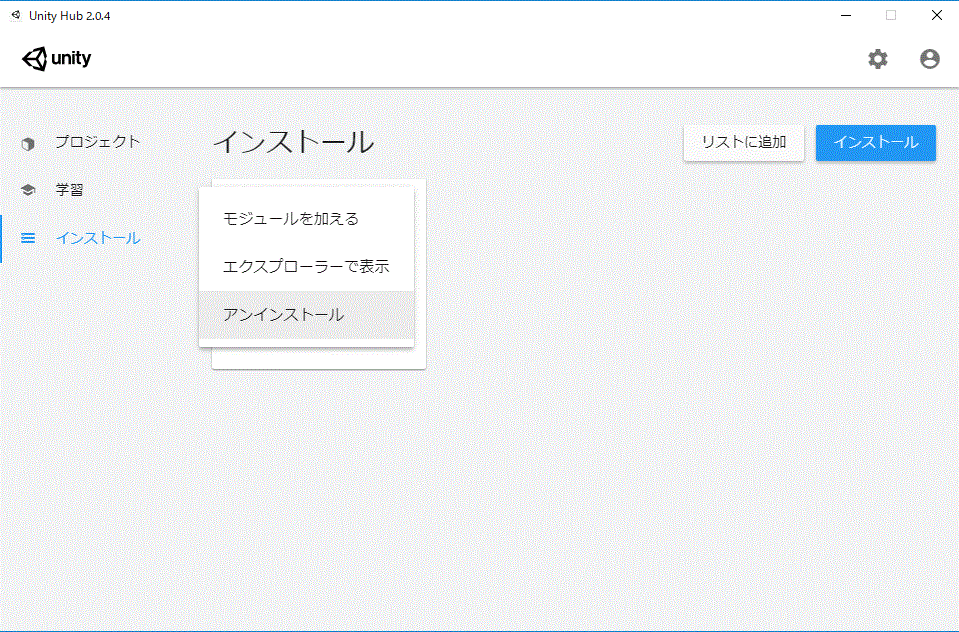Close the Unity Hub window
This screenshot has width=959, height=632.
pos(936,15)
